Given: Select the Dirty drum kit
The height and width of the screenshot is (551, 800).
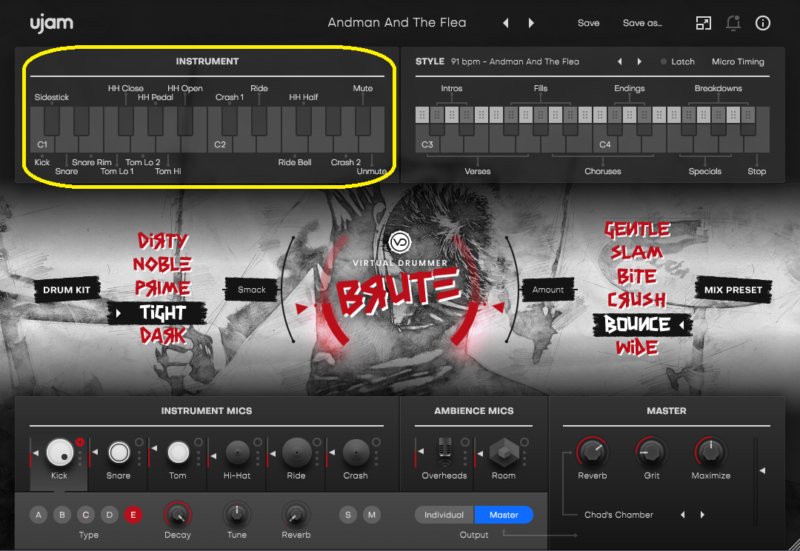Looking at the screenshot, I should coord(163,241).
